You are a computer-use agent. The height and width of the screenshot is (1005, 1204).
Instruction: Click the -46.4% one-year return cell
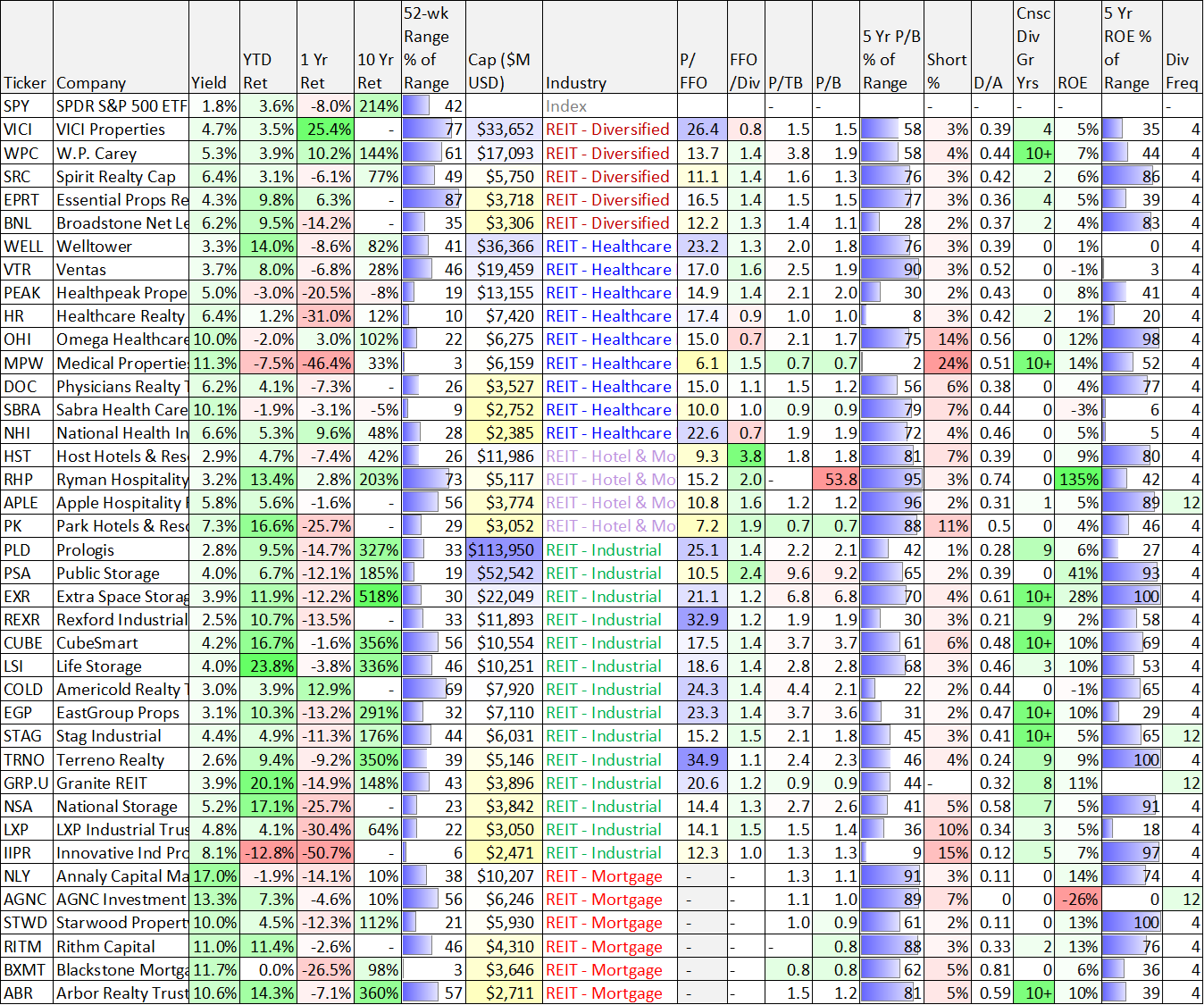(x=325, y=363)
